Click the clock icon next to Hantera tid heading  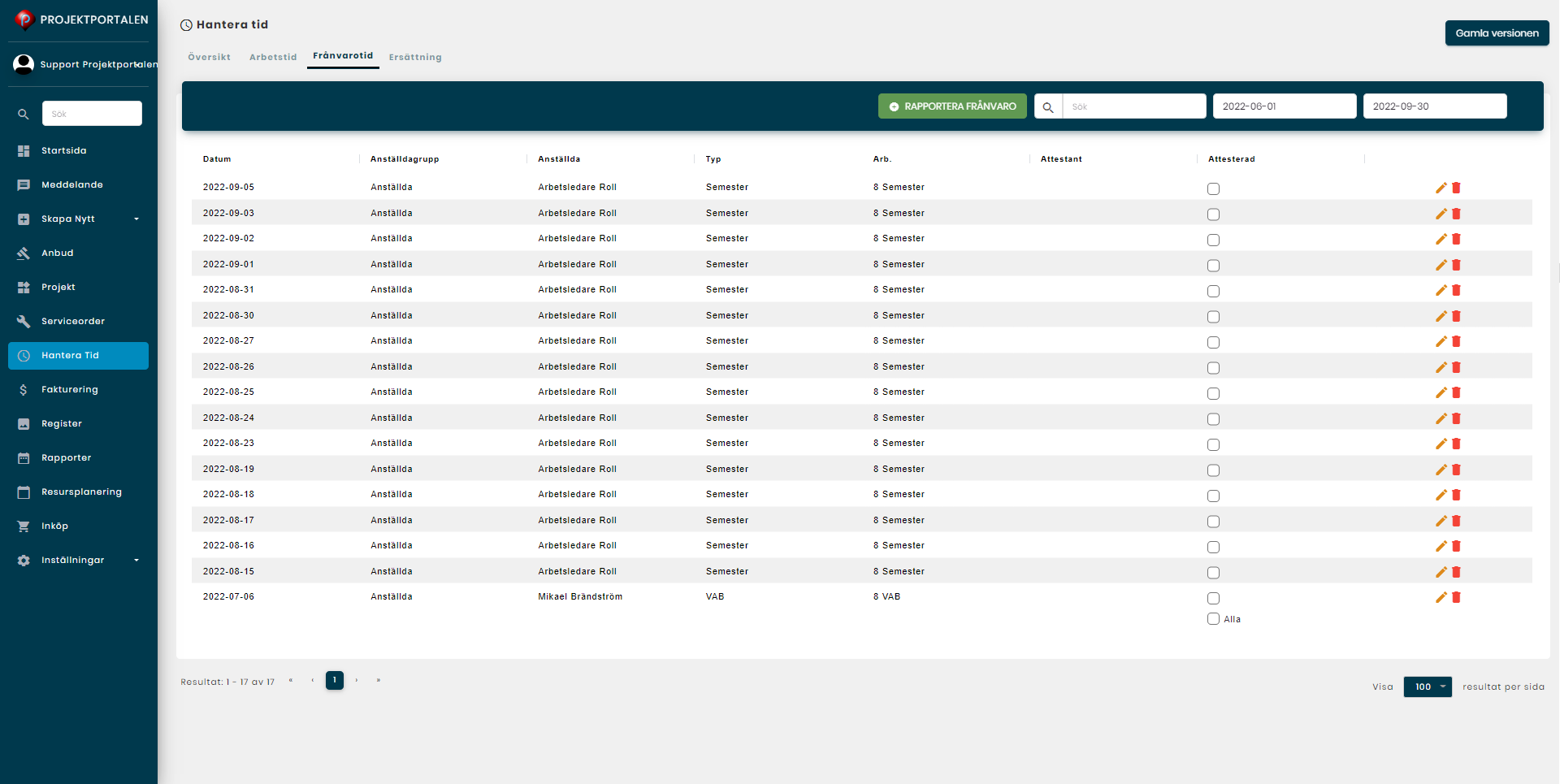[186, 25]
